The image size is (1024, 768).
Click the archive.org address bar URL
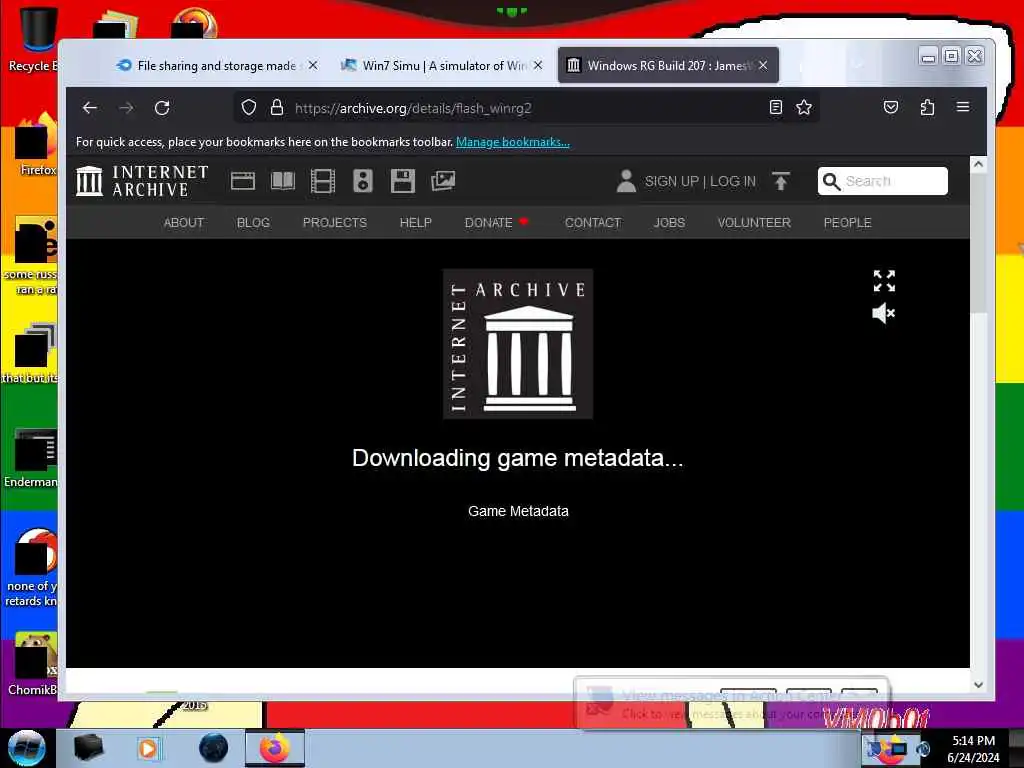[413, 108]
